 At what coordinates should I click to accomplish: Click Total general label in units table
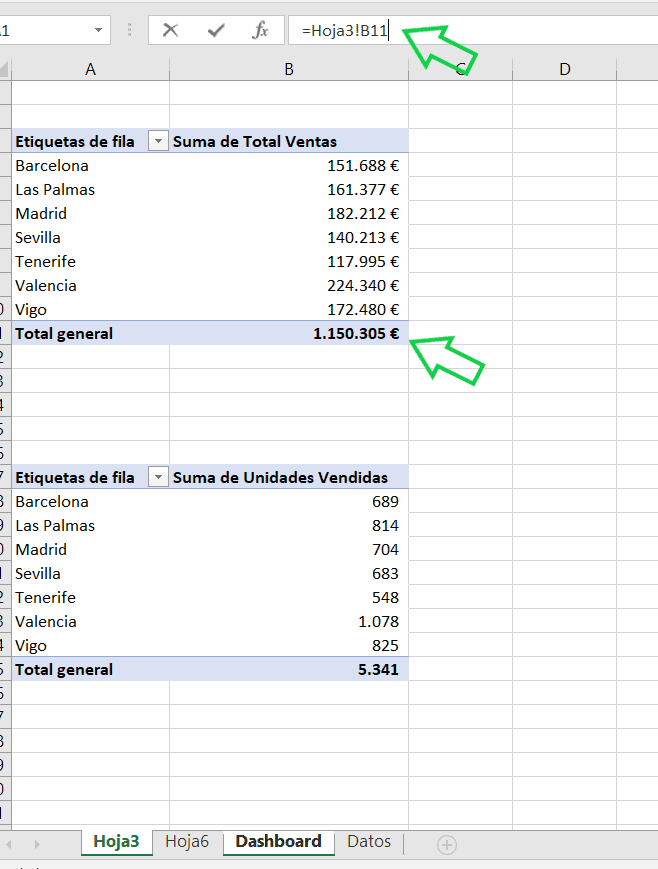[x=64, y=669]
